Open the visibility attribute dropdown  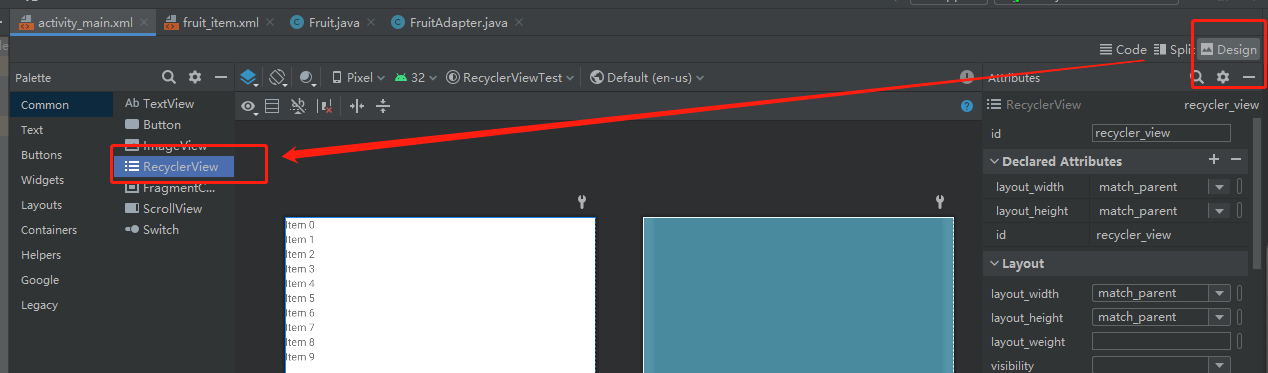(1219, 365)
